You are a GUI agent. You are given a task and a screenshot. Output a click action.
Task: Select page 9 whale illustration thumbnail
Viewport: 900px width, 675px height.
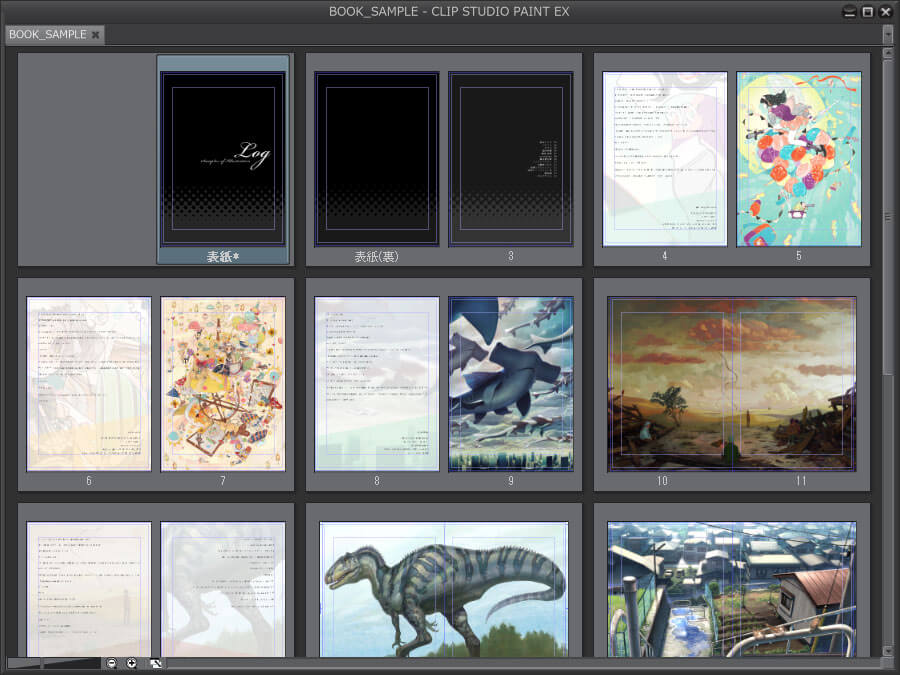click(510, 383)
